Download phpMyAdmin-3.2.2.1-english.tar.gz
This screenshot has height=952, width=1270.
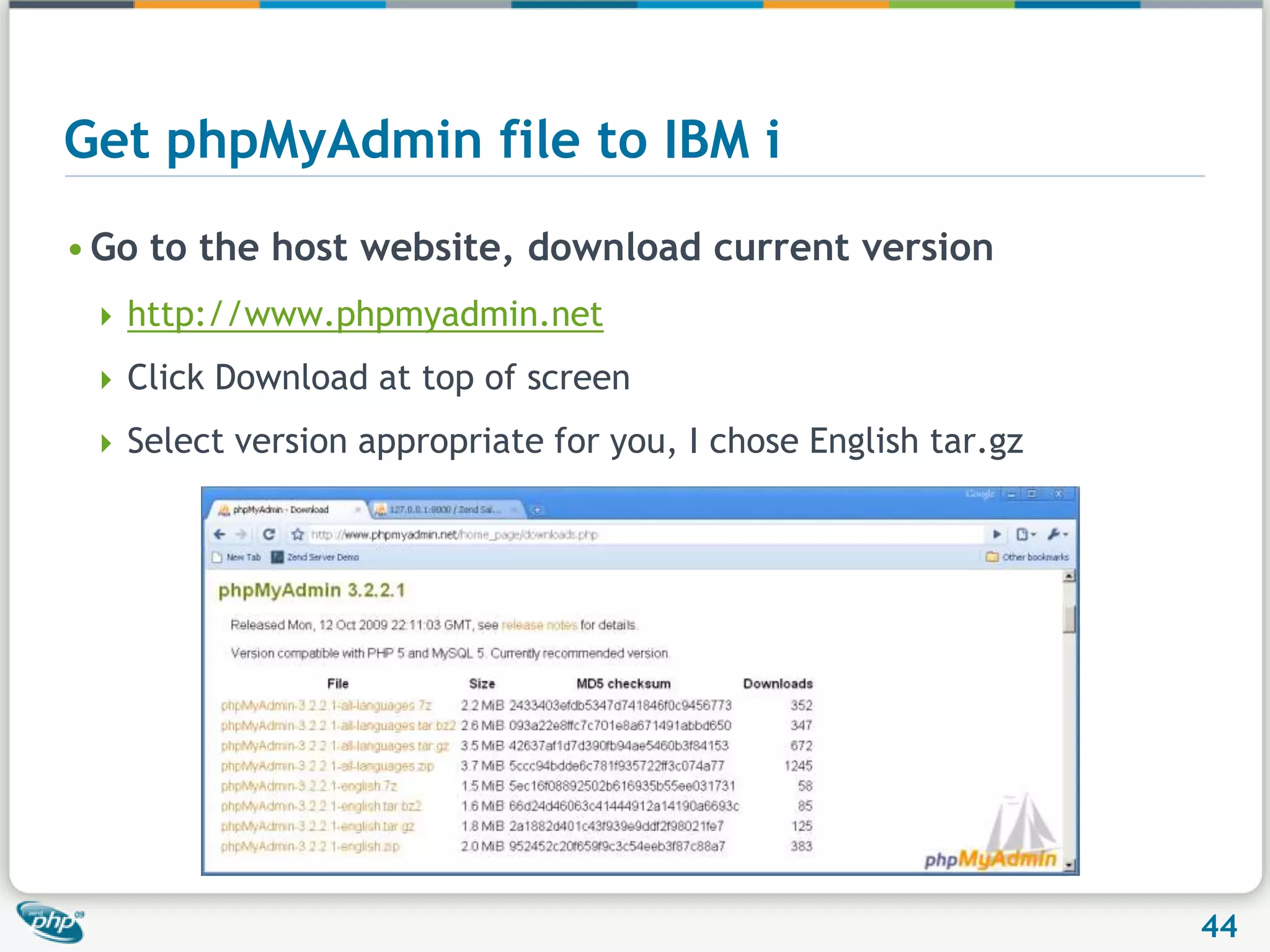[317, 826]
